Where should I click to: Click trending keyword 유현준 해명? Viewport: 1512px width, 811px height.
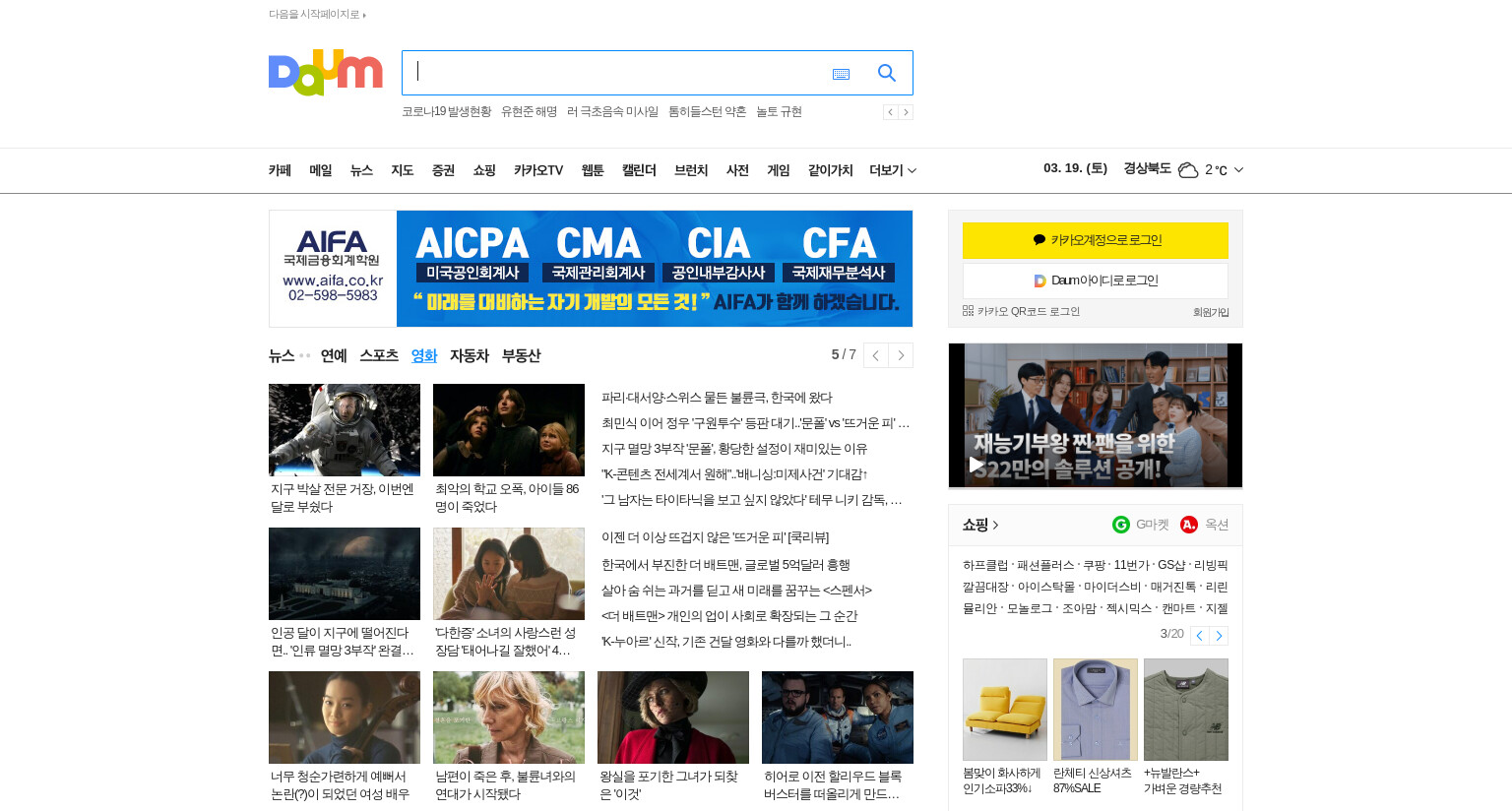pos(529,112)
